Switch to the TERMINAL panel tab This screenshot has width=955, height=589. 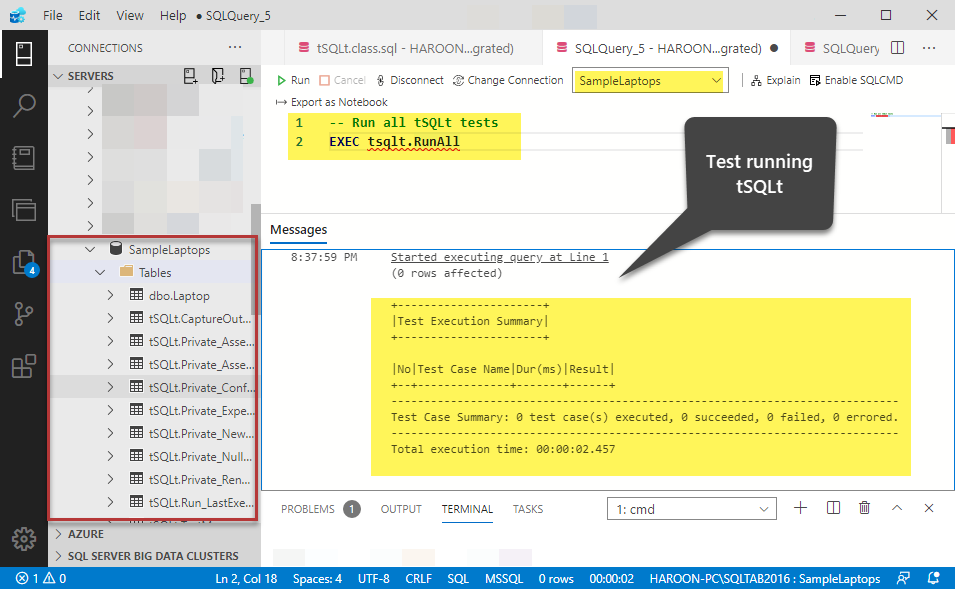tap(467, 509)
